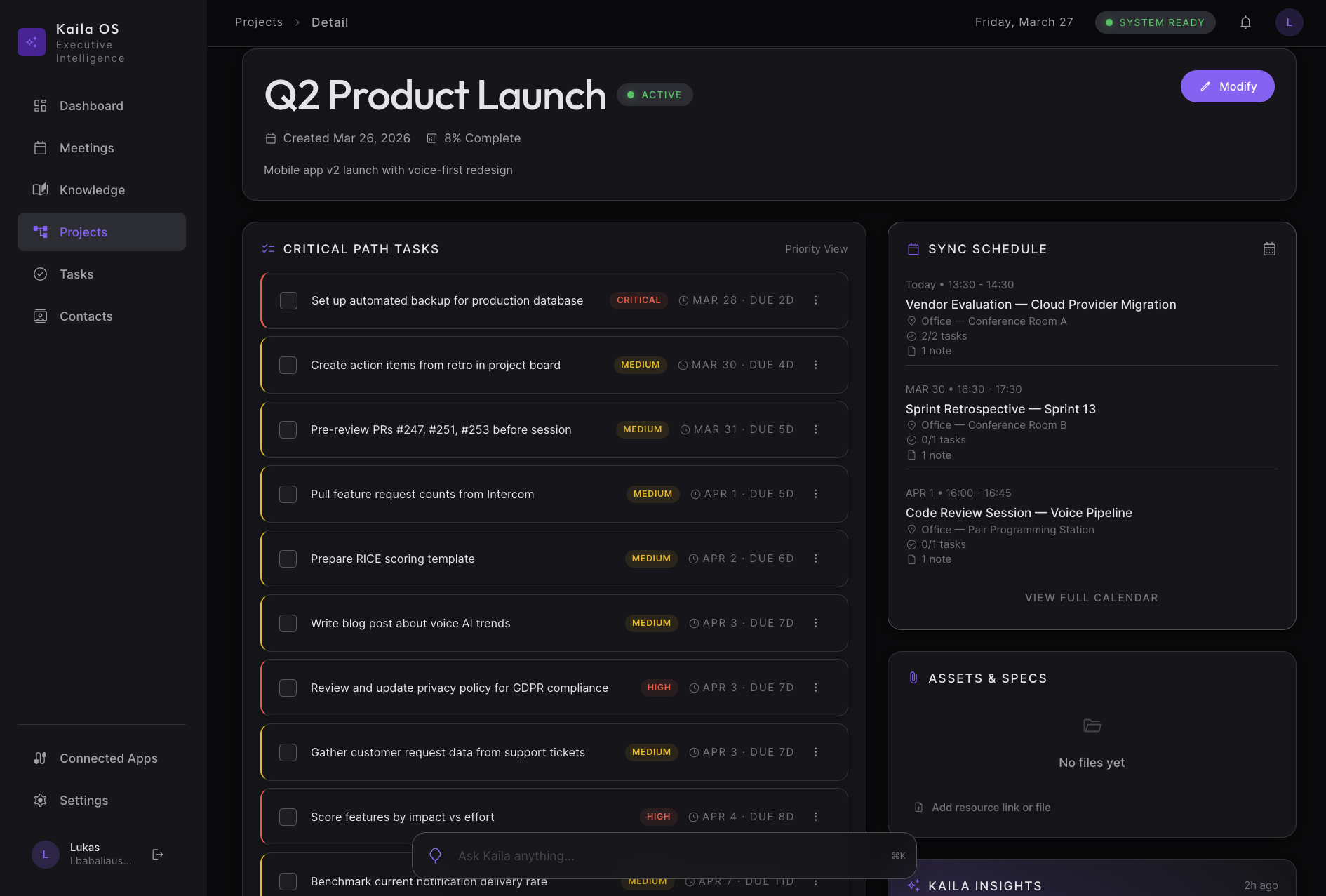Screen dimensions: 1326x896
Task: Open VIEW FULL CALENDAR
Action: [1091, 597]
